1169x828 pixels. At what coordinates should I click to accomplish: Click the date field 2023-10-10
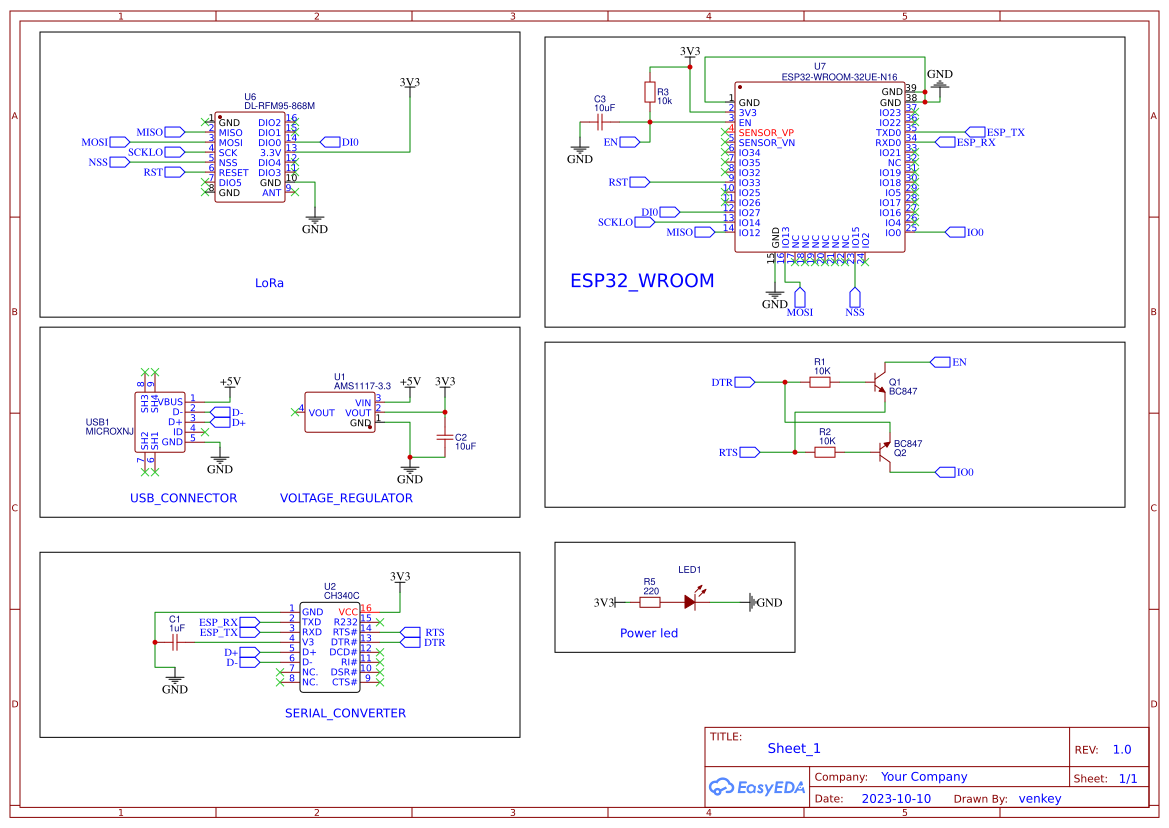click(895, 798)
